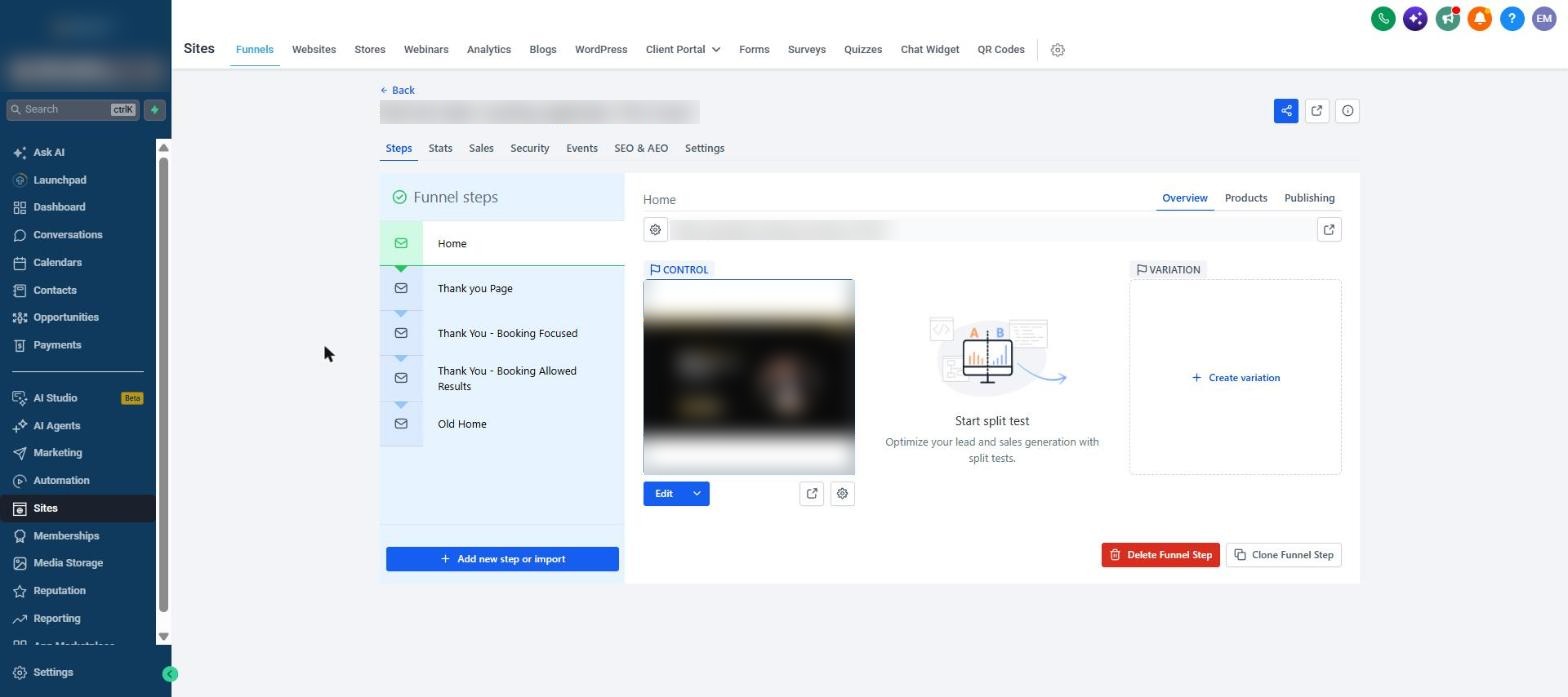This screenshot has height=697, width=1568.
Task: Click the funnel info icon
Action: 1348,111
